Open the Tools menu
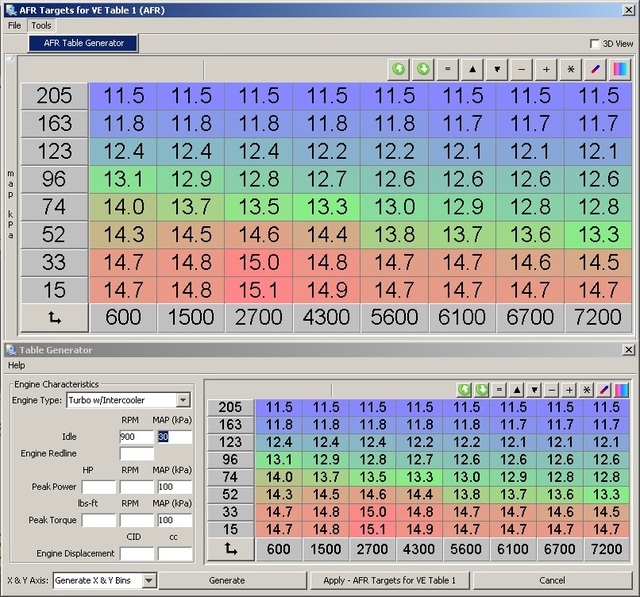640x597 pixels. tap(41, 25)
